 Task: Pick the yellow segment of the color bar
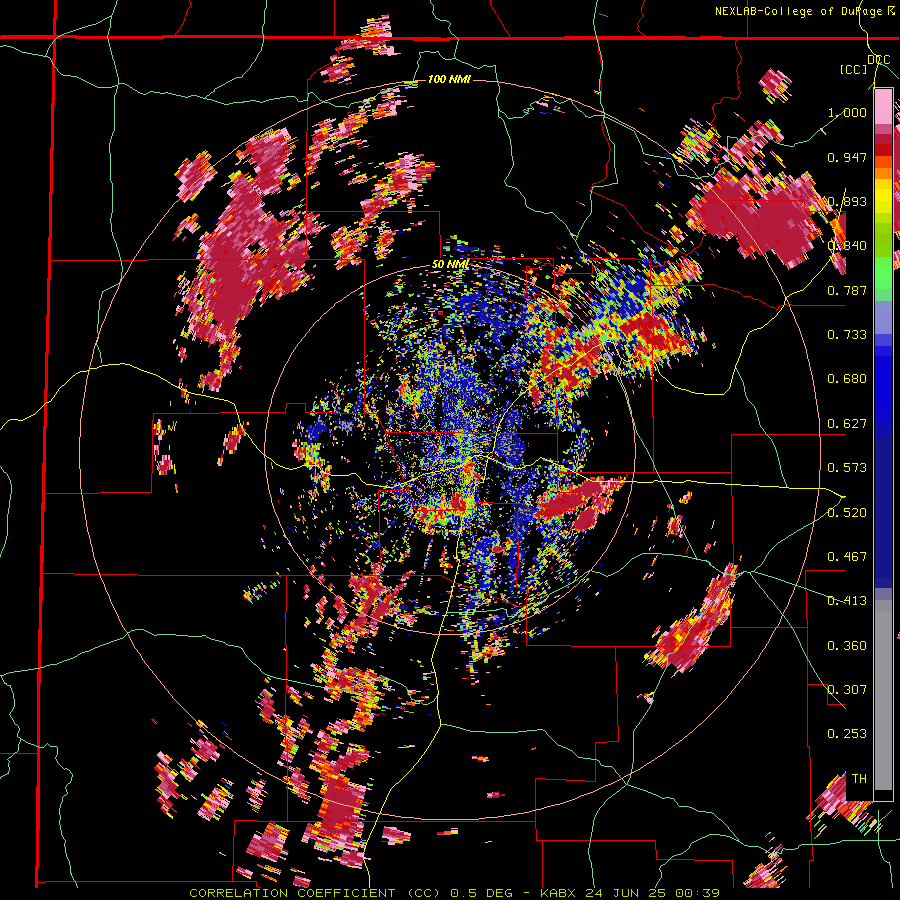(883, 196)
